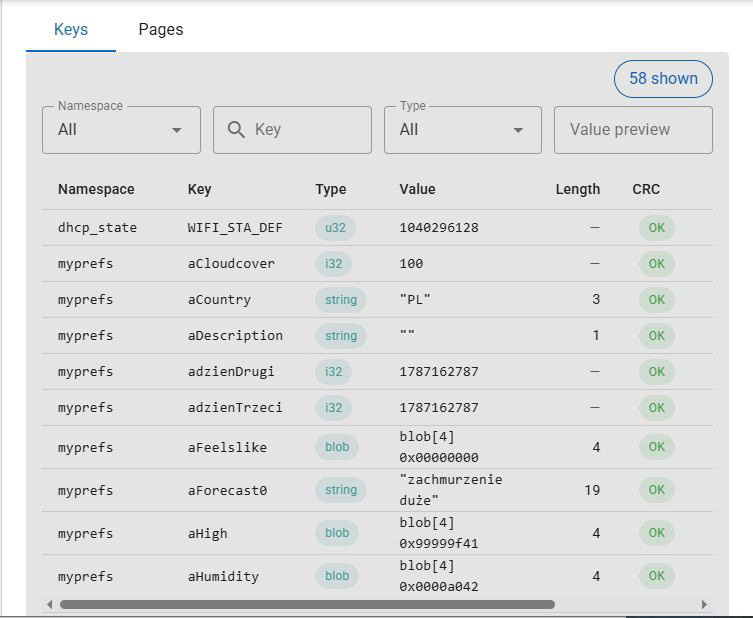Select the adzienDrugi key
Screen dimensions: 753x618
pos(231,372)
